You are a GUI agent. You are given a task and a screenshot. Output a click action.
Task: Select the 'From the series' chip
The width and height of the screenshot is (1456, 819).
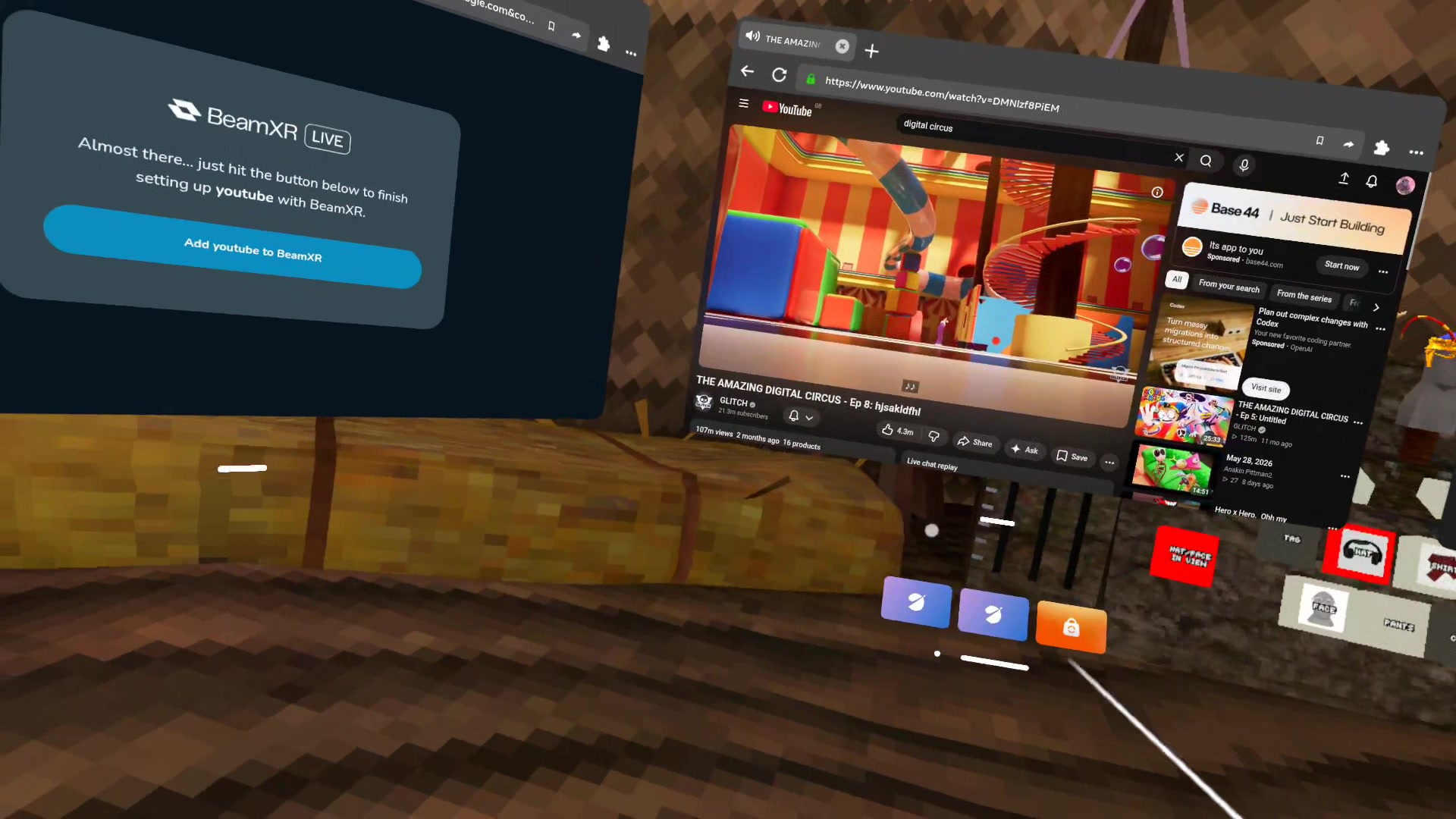(x=1304, y=296)
